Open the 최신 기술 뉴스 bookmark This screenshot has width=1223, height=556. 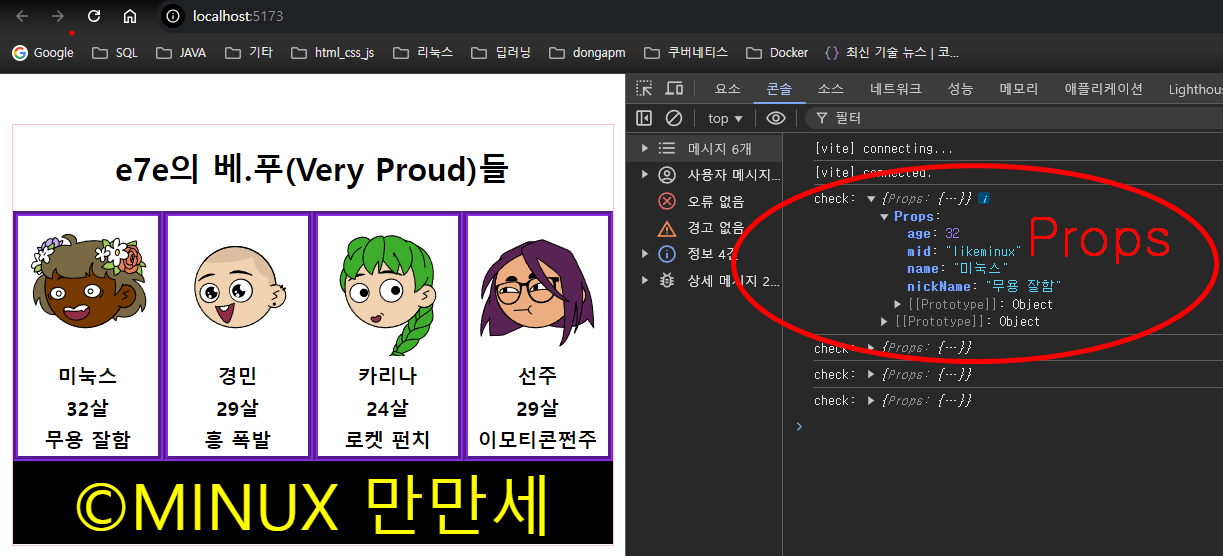click(x=892, y=53)
